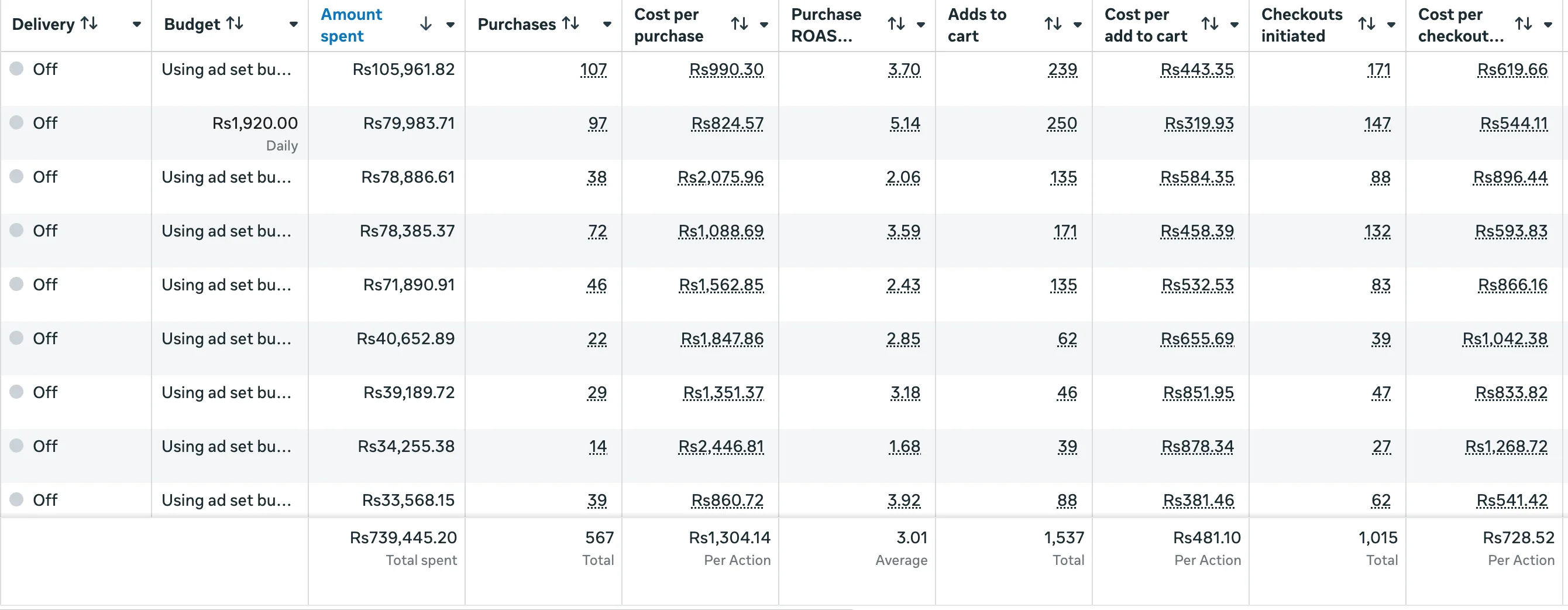The width and height of the screenshot is (1568, 610).
Task: Open the Cost per checkout column dropdown
Action: point(1548,25)
